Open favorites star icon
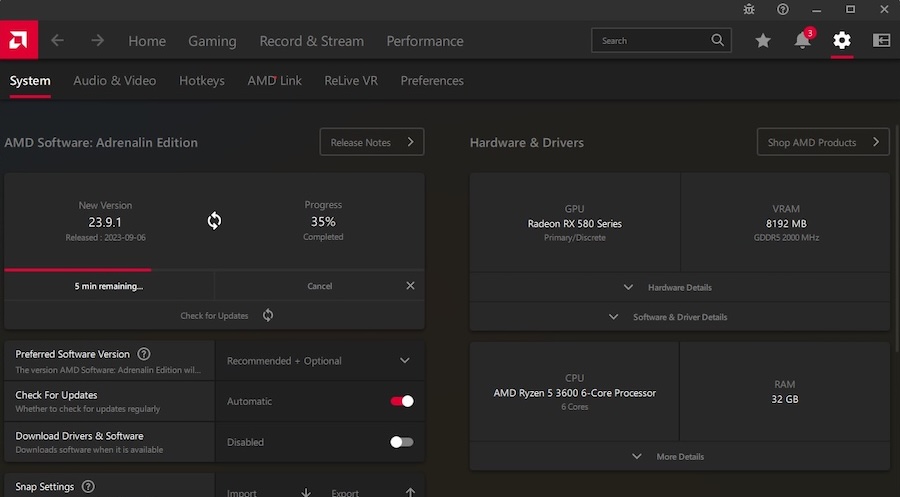 763,41
